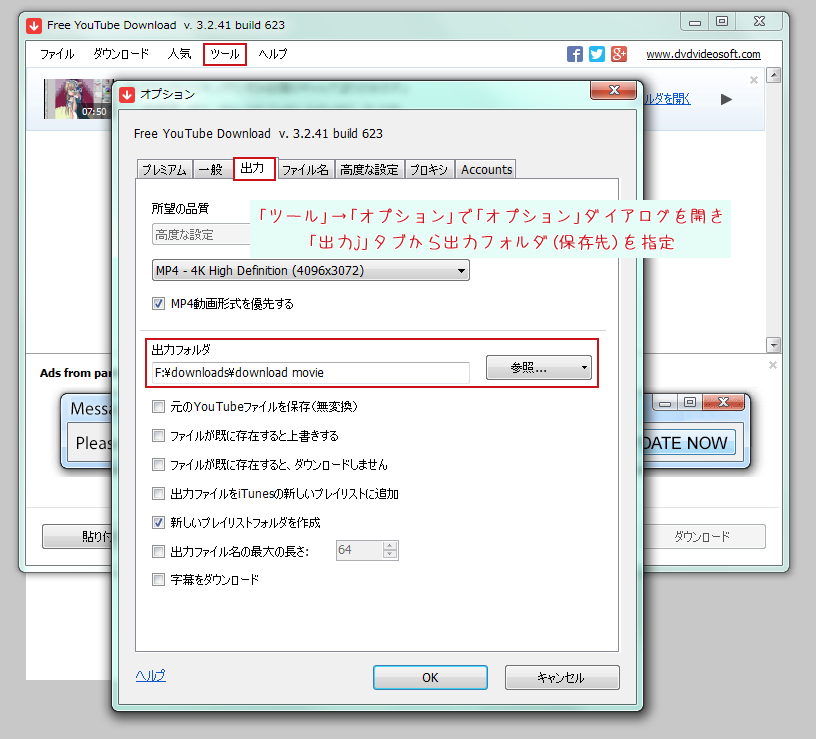Switch to the Accounts tab
Image resolution: width=816 pixels, height=739 pixels.
point(487,170)
